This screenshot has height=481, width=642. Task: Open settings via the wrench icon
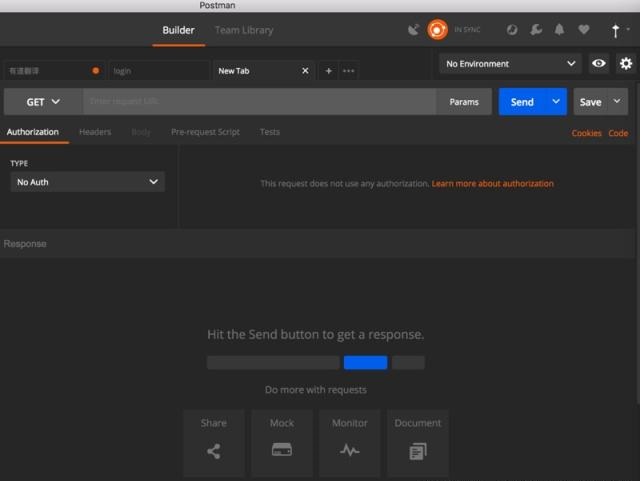point(536,30)
